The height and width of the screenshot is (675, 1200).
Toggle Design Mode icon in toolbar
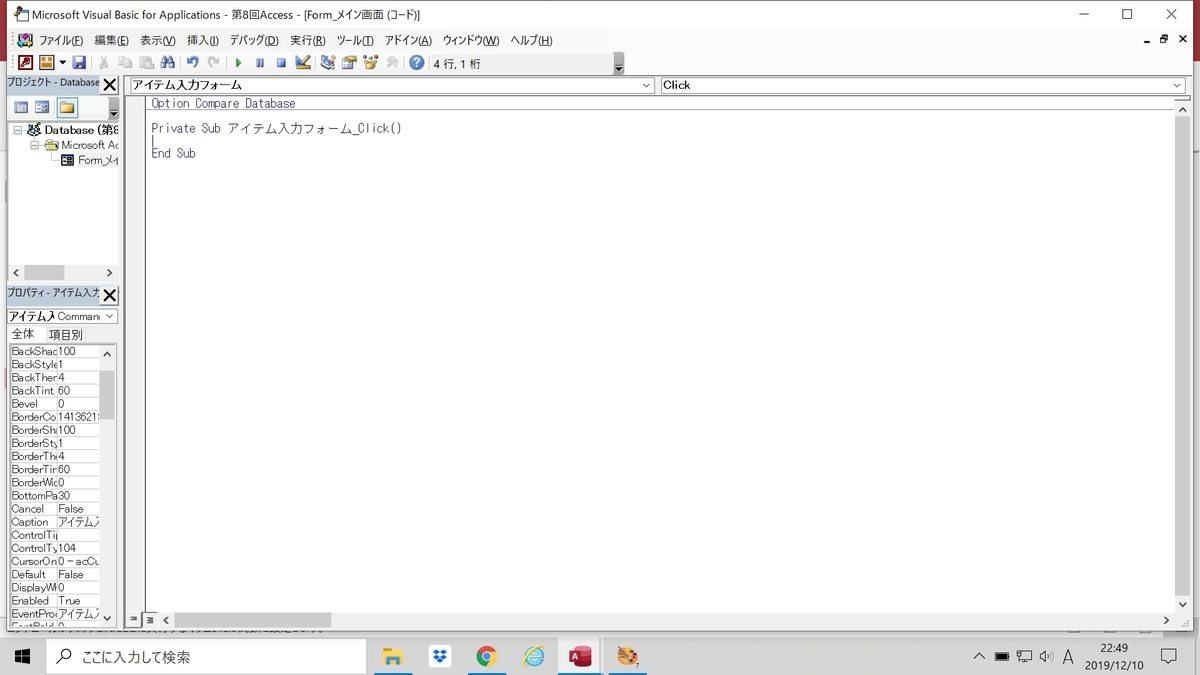(302, 63)
